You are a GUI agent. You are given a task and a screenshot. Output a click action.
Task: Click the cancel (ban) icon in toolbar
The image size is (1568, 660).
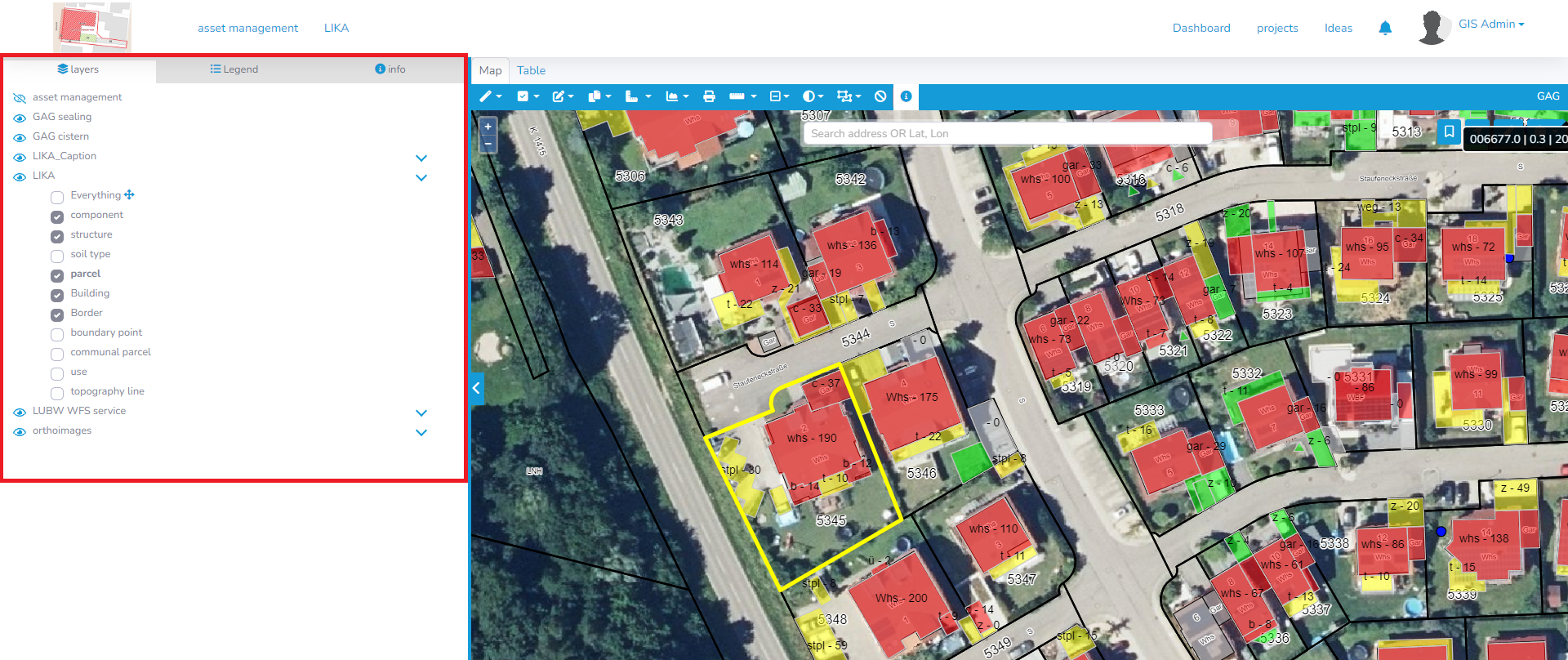pos(880,96)
